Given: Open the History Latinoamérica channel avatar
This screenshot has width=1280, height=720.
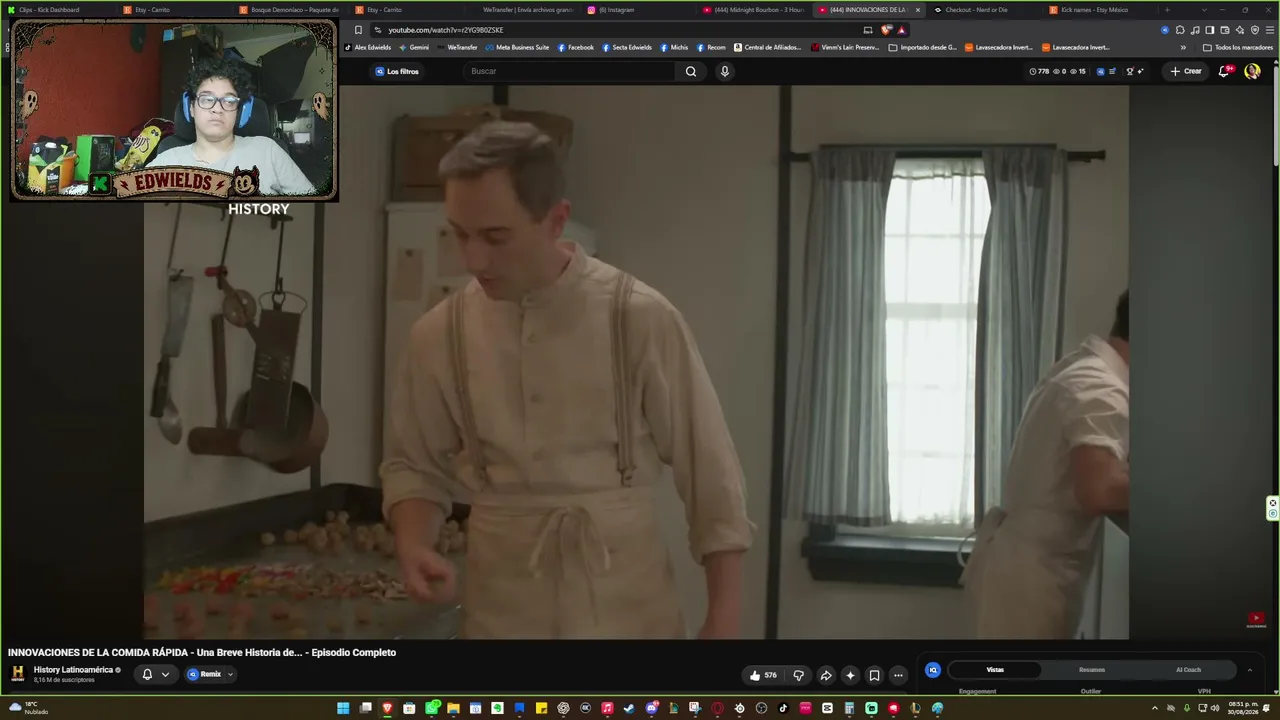Looking at the screenshot, I should pos(18,673).
